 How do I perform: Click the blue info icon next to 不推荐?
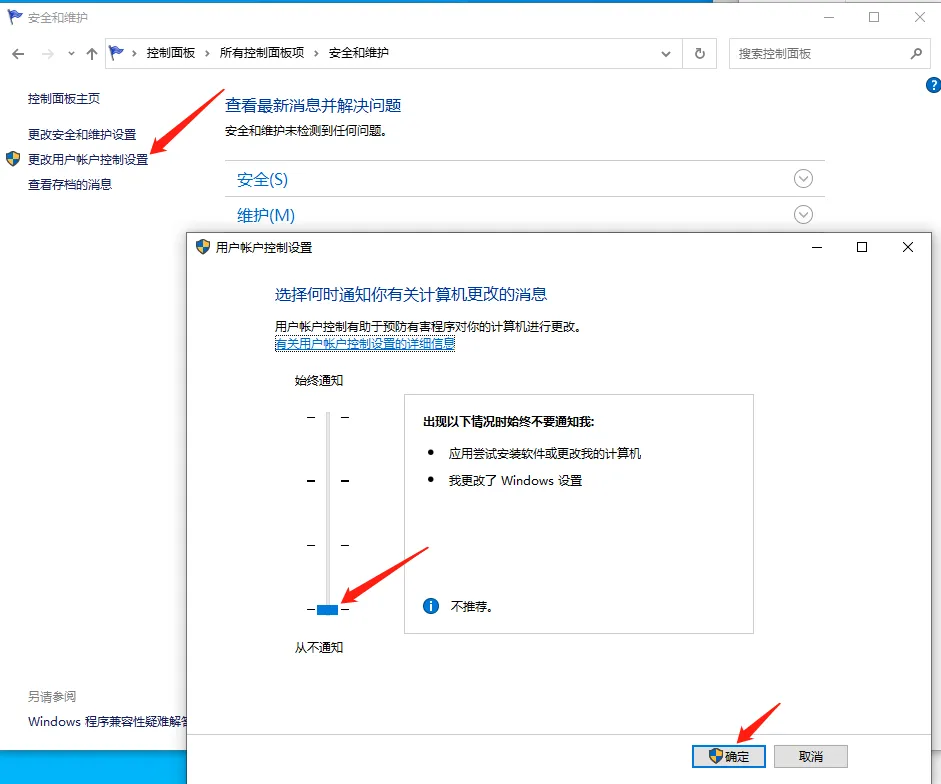430,606
